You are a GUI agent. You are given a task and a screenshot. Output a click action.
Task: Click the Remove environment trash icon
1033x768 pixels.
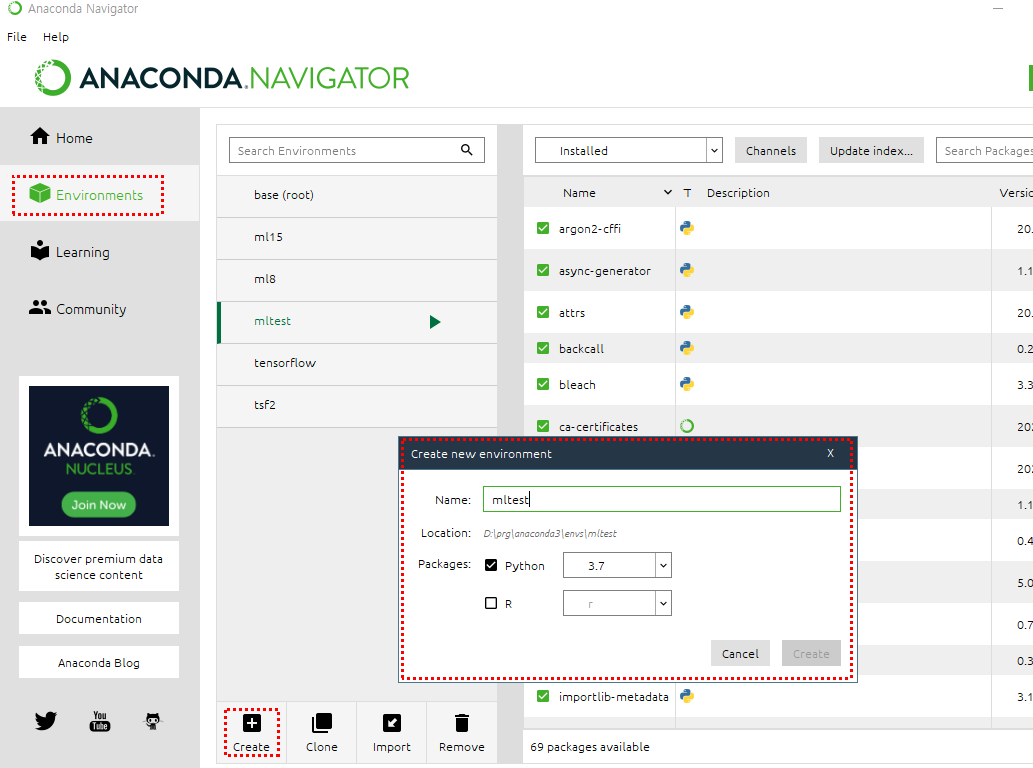[462, 723]
